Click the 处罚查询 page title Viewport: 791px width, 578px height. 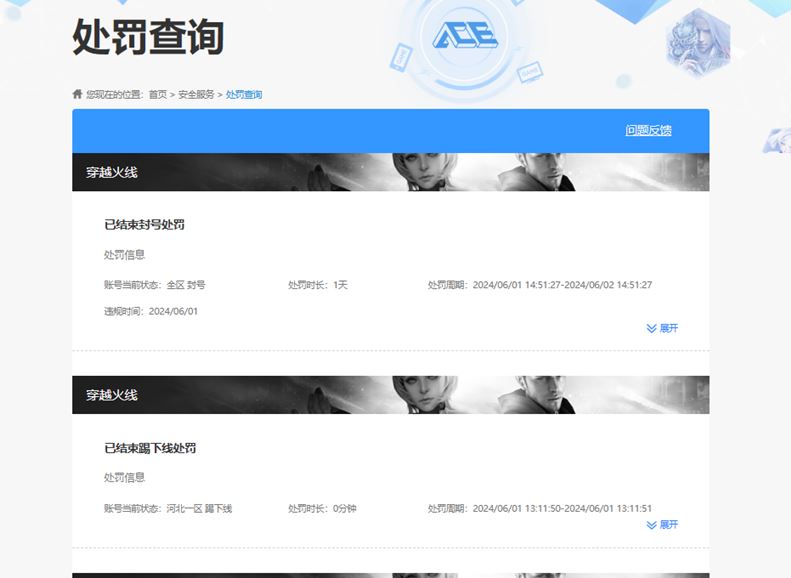148,37
